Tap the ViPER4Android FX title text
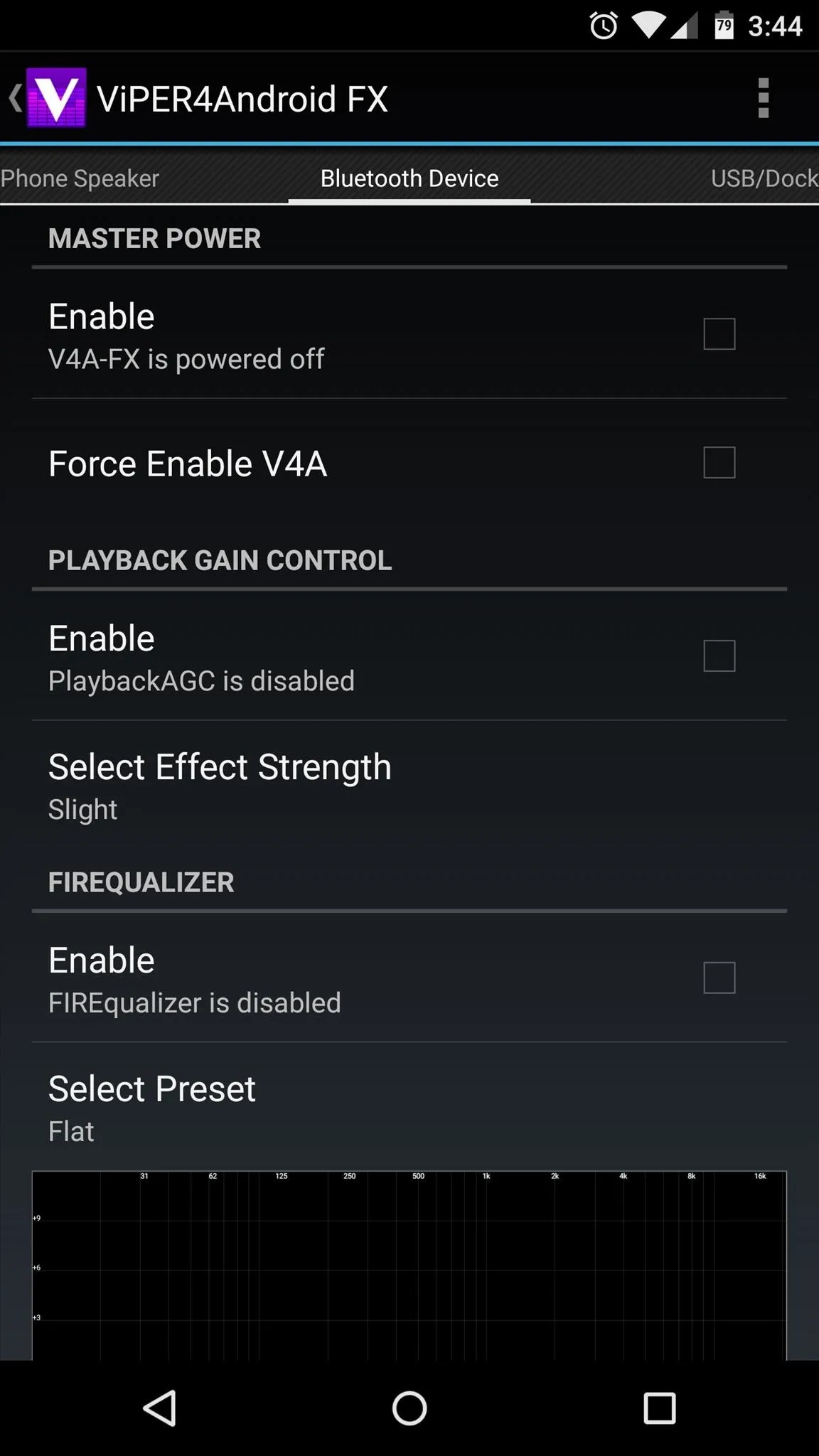Screen dimensions: 819x1456 point(242,99)
